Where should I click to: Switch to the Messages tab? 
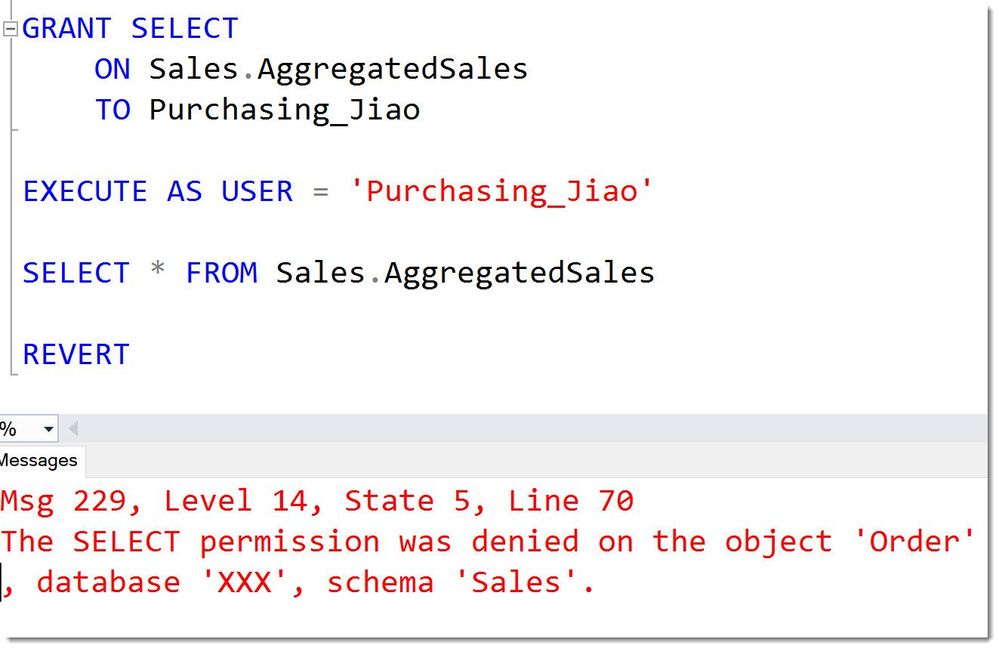[40, 460]
